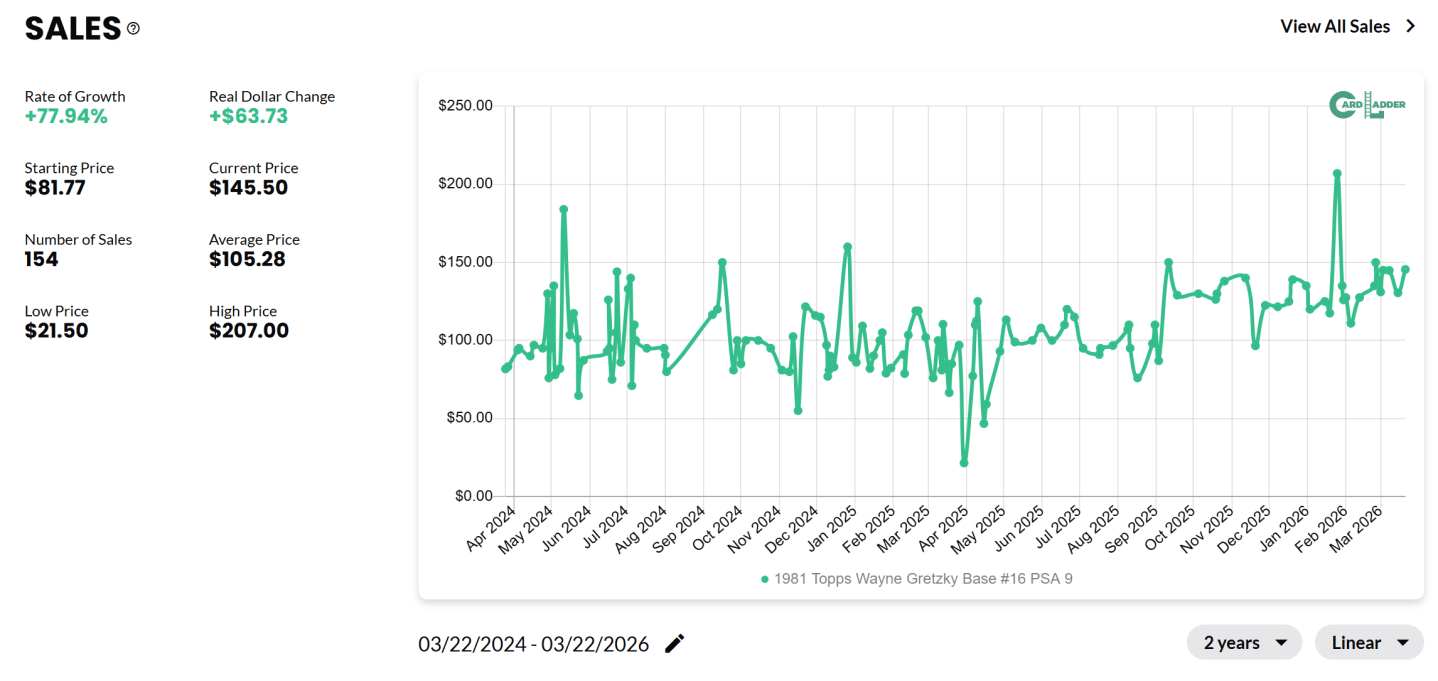Image resolution: width=1438 pixels, height=681 pixels.
Task: Toggle the chart scale using the Linear control
Action: coord(1368,642)
